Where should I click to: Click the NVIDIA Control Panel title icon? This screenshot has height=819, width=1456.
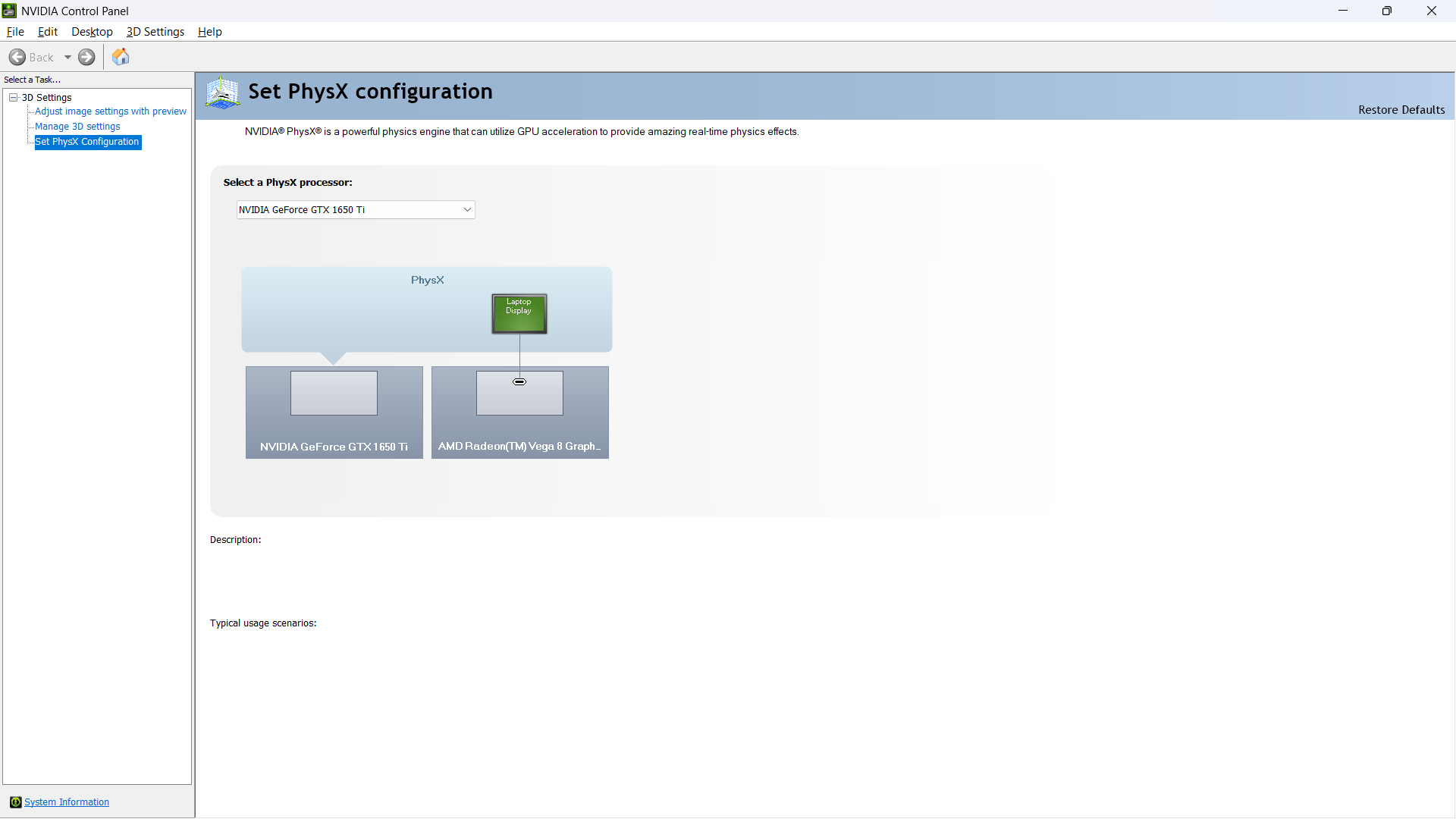[9, 11]
